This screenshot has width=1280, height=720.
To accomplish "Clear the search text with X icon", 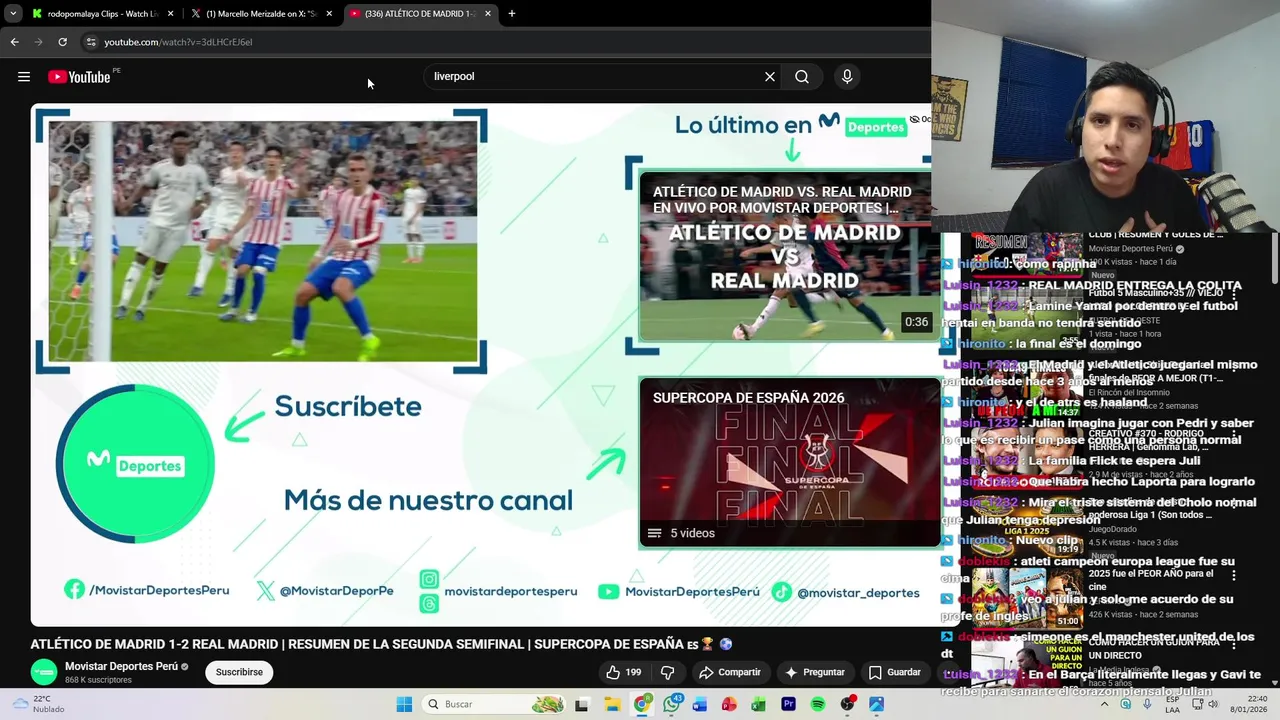I will click(x=770, y=77).
